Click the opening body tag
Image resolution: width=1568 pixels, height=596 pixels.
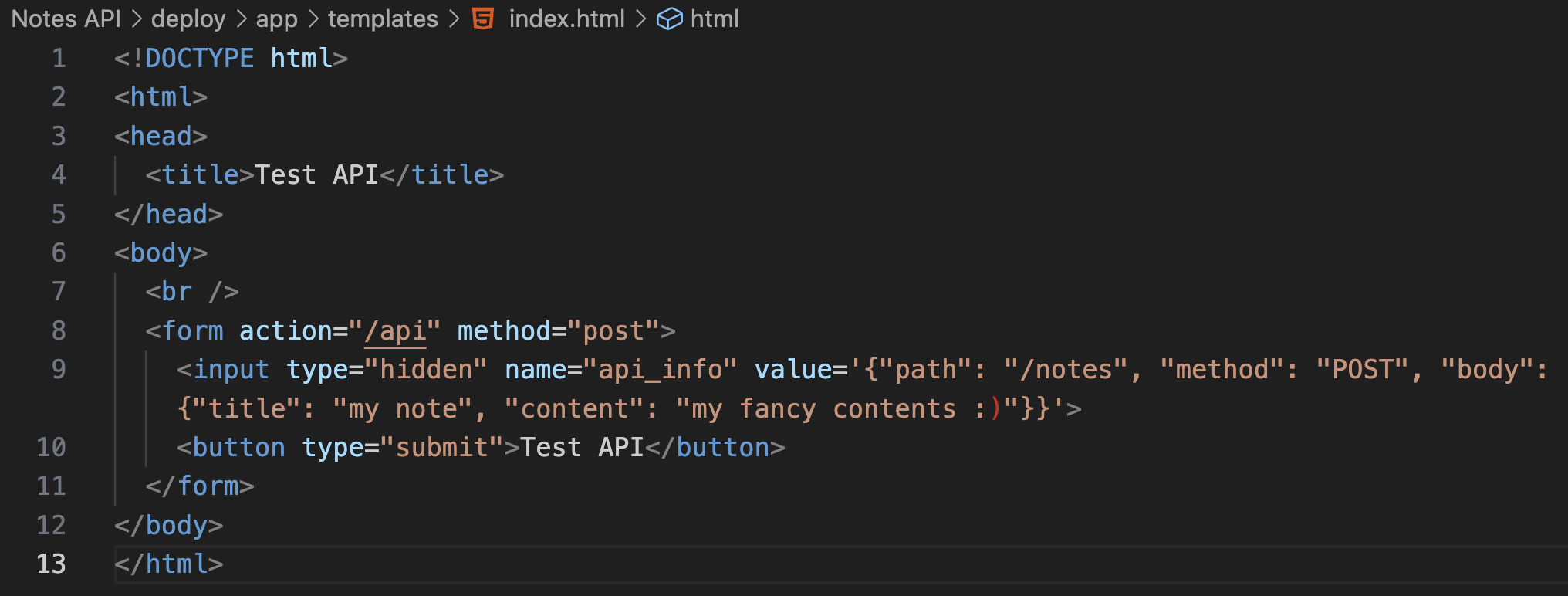pyautogui.click(x=161, y=253)
